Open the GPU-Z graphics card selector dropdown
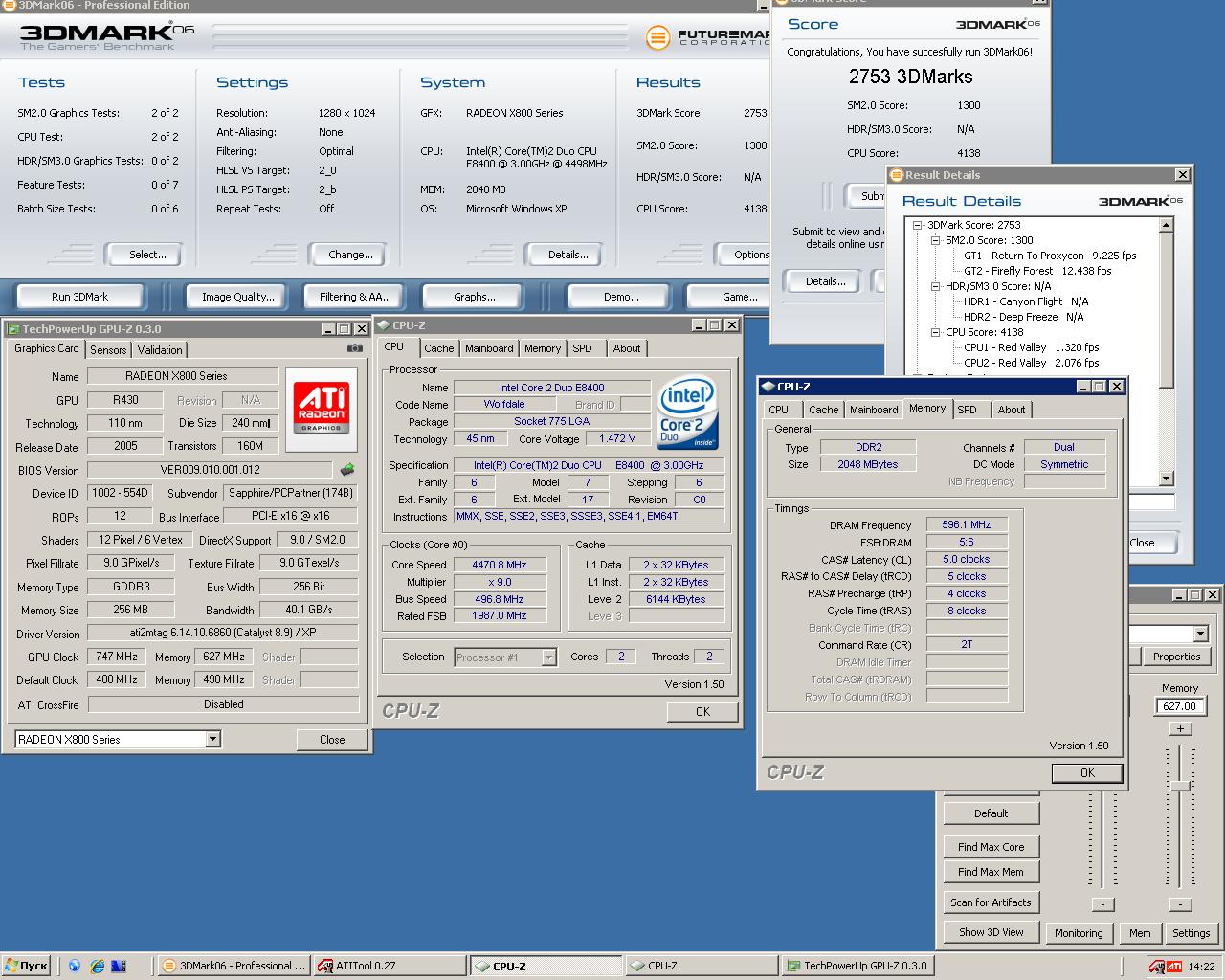1225x980 pixels. coord(212,739)
